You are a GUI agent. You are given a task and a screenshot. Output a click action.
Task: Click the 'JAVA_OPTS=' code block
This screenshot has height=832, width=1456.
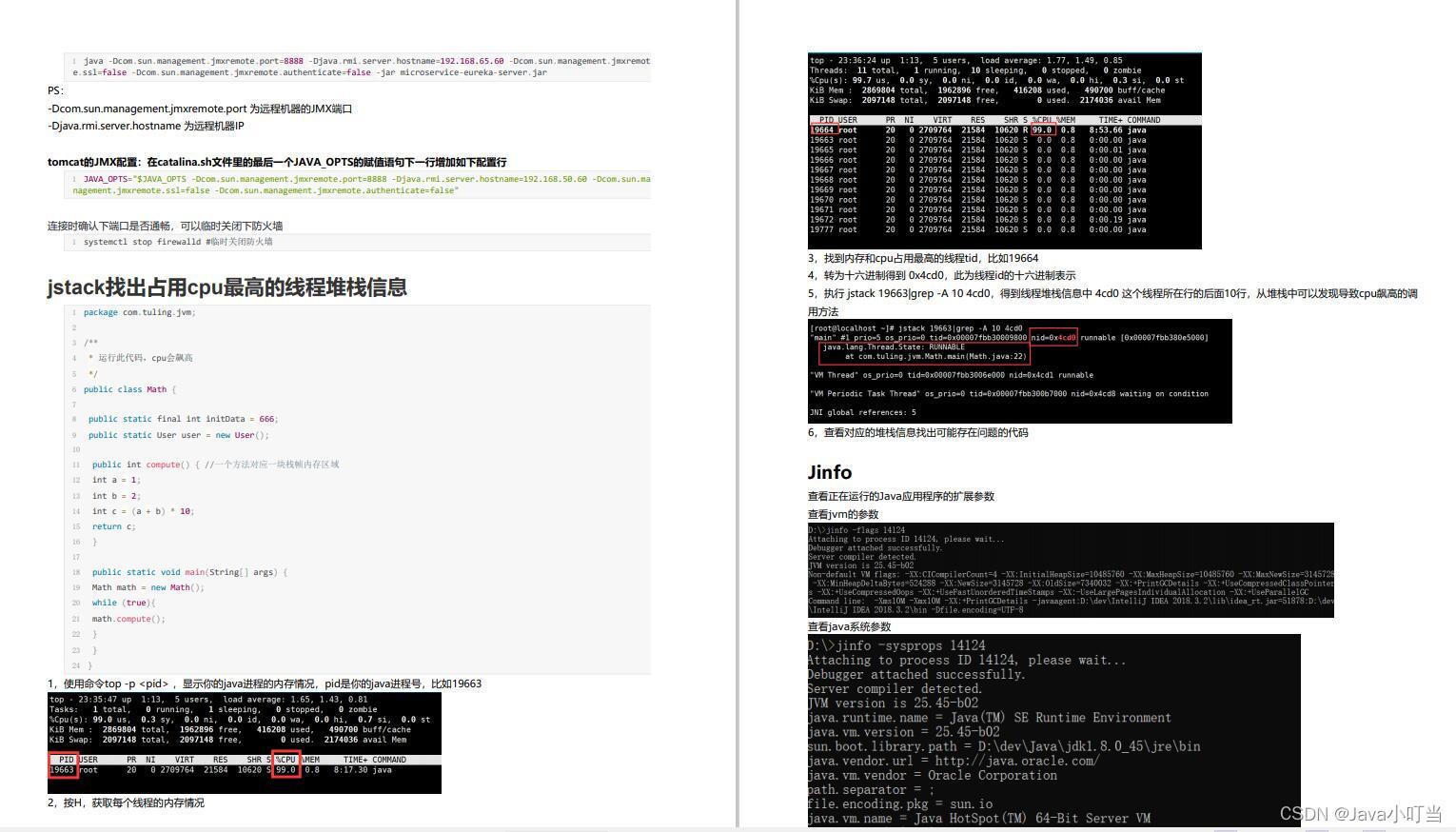(358, 185)
